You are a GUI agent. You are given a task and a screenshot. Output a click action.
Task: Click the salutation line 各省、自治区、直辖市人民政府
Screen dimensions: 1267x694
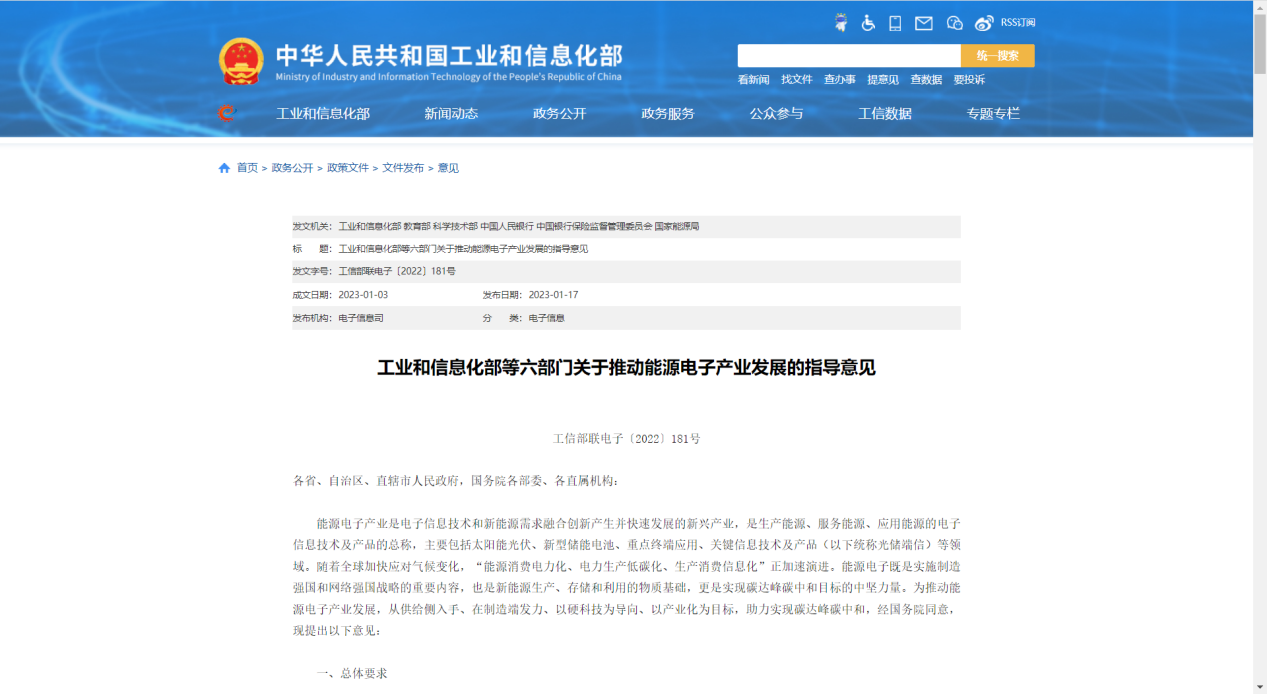click(456, 481)
